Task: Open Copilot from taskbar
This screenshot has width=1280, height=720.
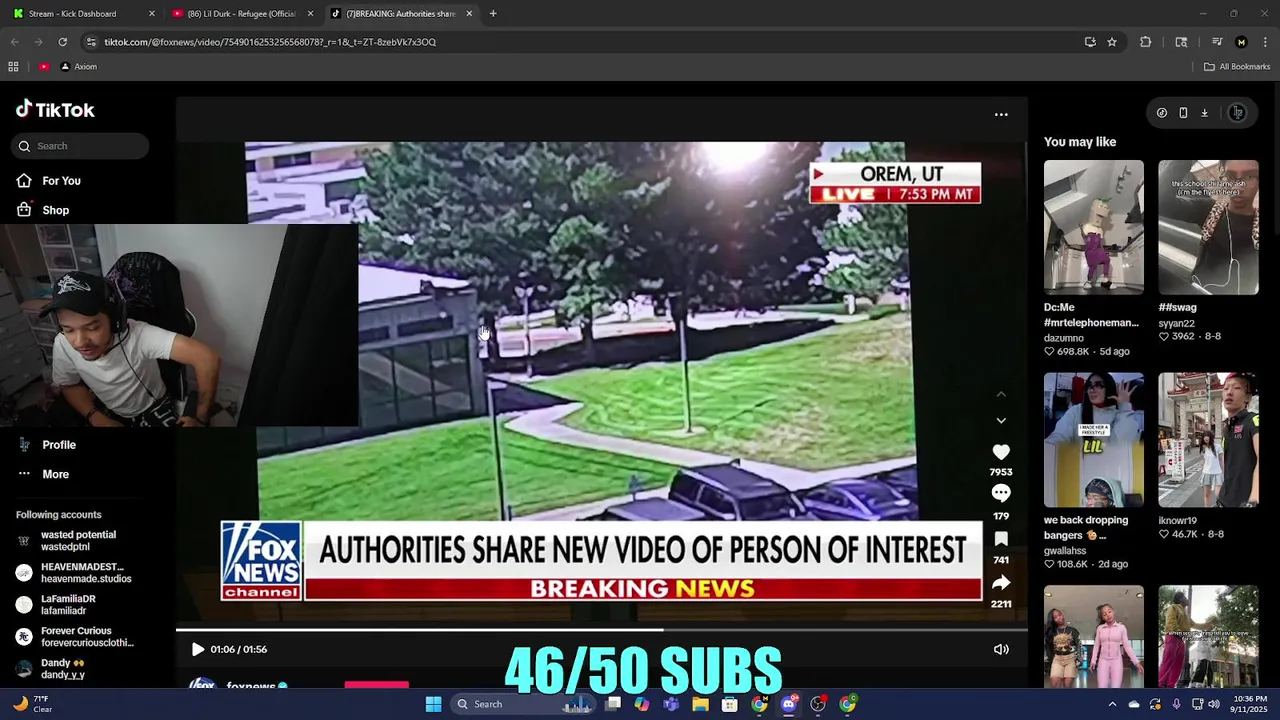Action: 642,704
